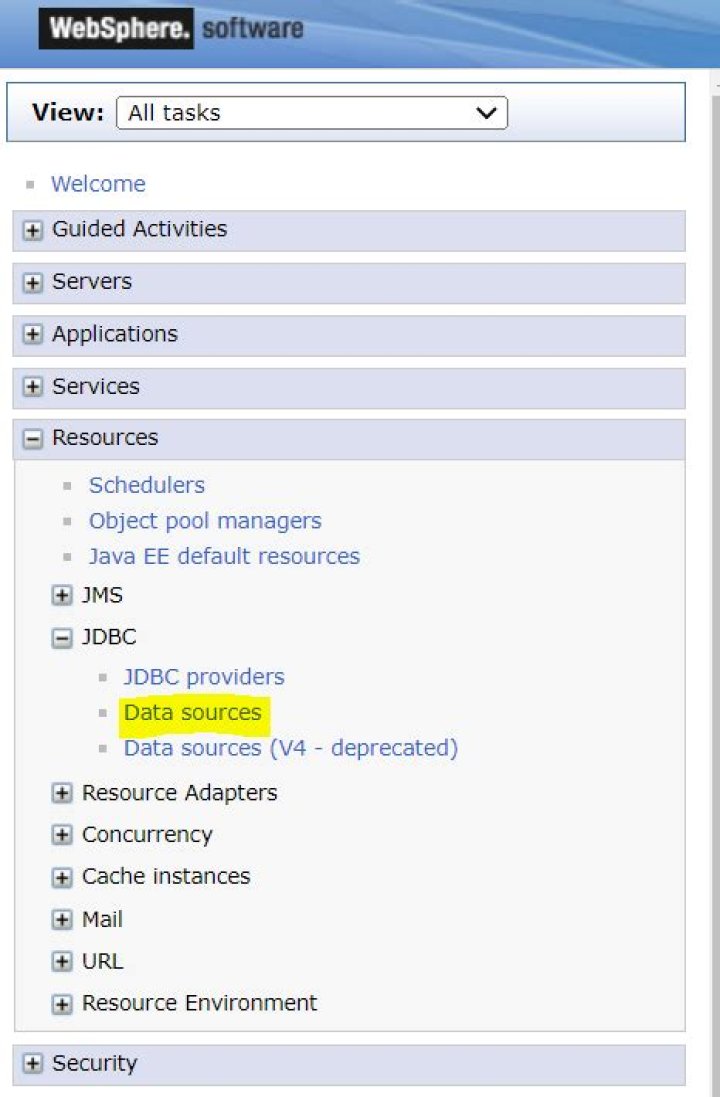Expand Resource Adapters plus icon

point(62,793)
